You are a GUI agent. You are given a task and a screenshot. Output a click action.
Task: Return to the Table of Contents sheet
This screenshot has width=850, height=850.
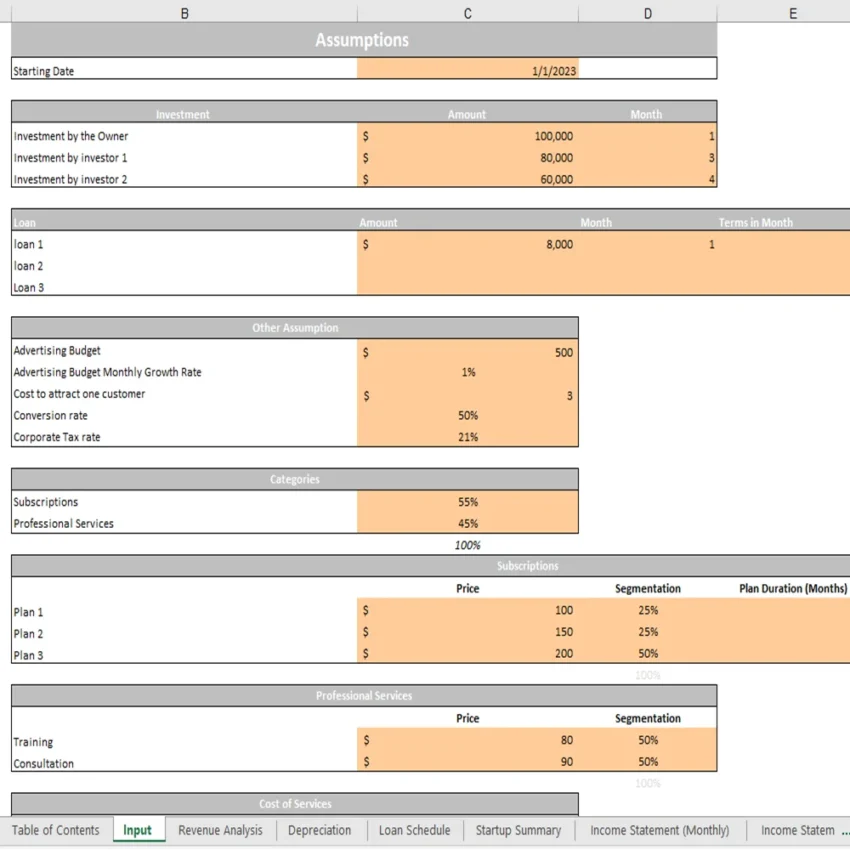(x=56, y=830)
